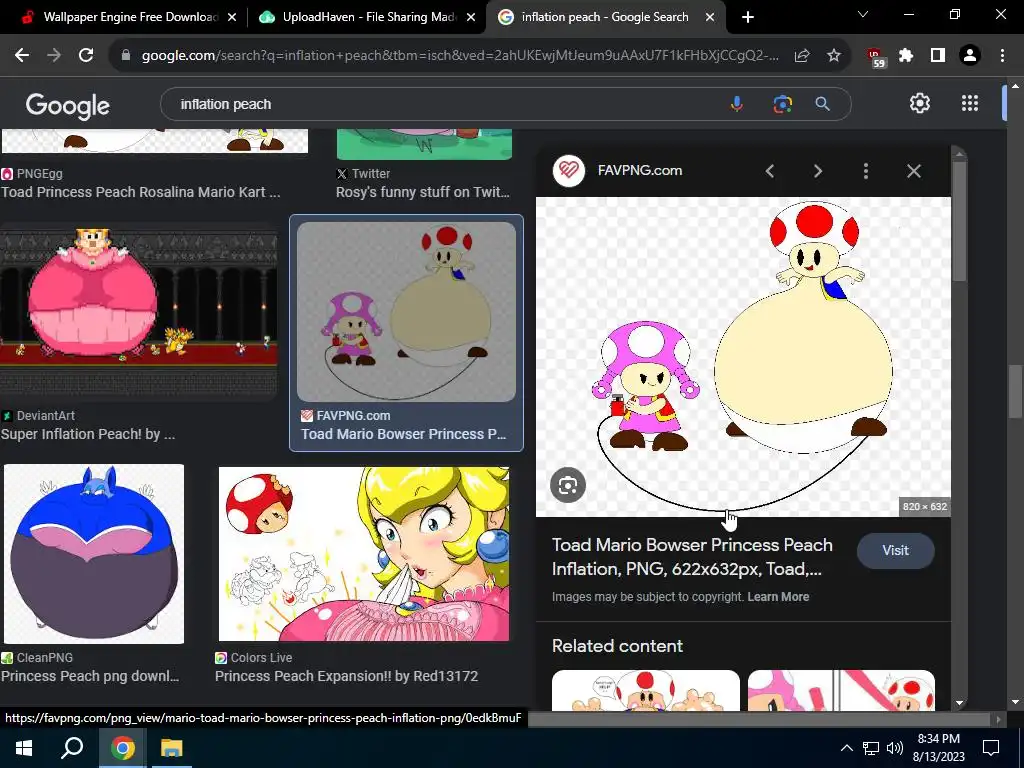Click the share page icon in address bar

click(802, 56)
